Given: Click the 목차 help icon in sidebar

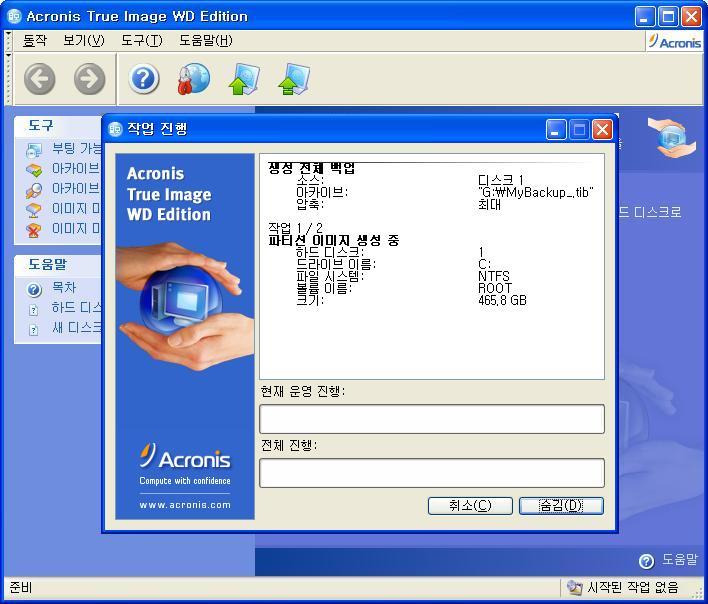Looking at the screenshot, I should (x=34, y=289).
